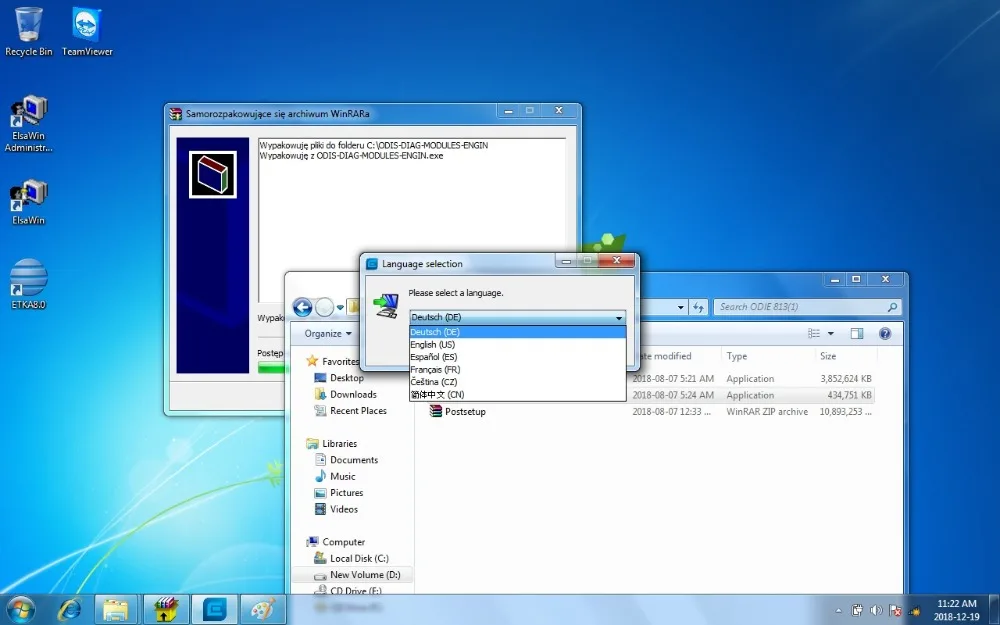Open the Windows Start menu
The image size is (1000, 625).
click(x=21, y=610)
